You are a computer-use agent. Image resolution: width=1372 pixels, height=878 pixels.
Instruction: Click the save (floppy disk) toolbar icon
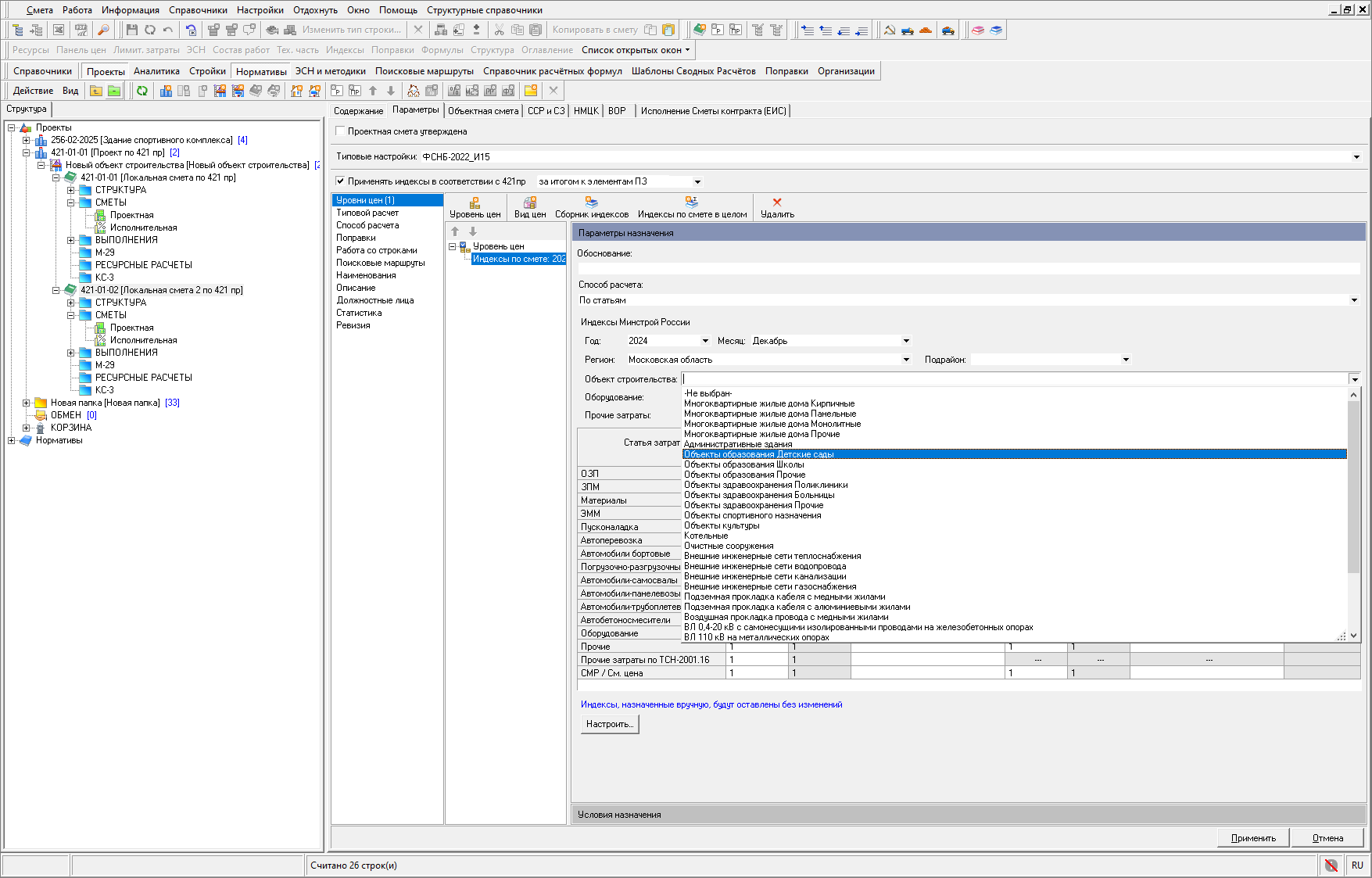pos(131,30)
